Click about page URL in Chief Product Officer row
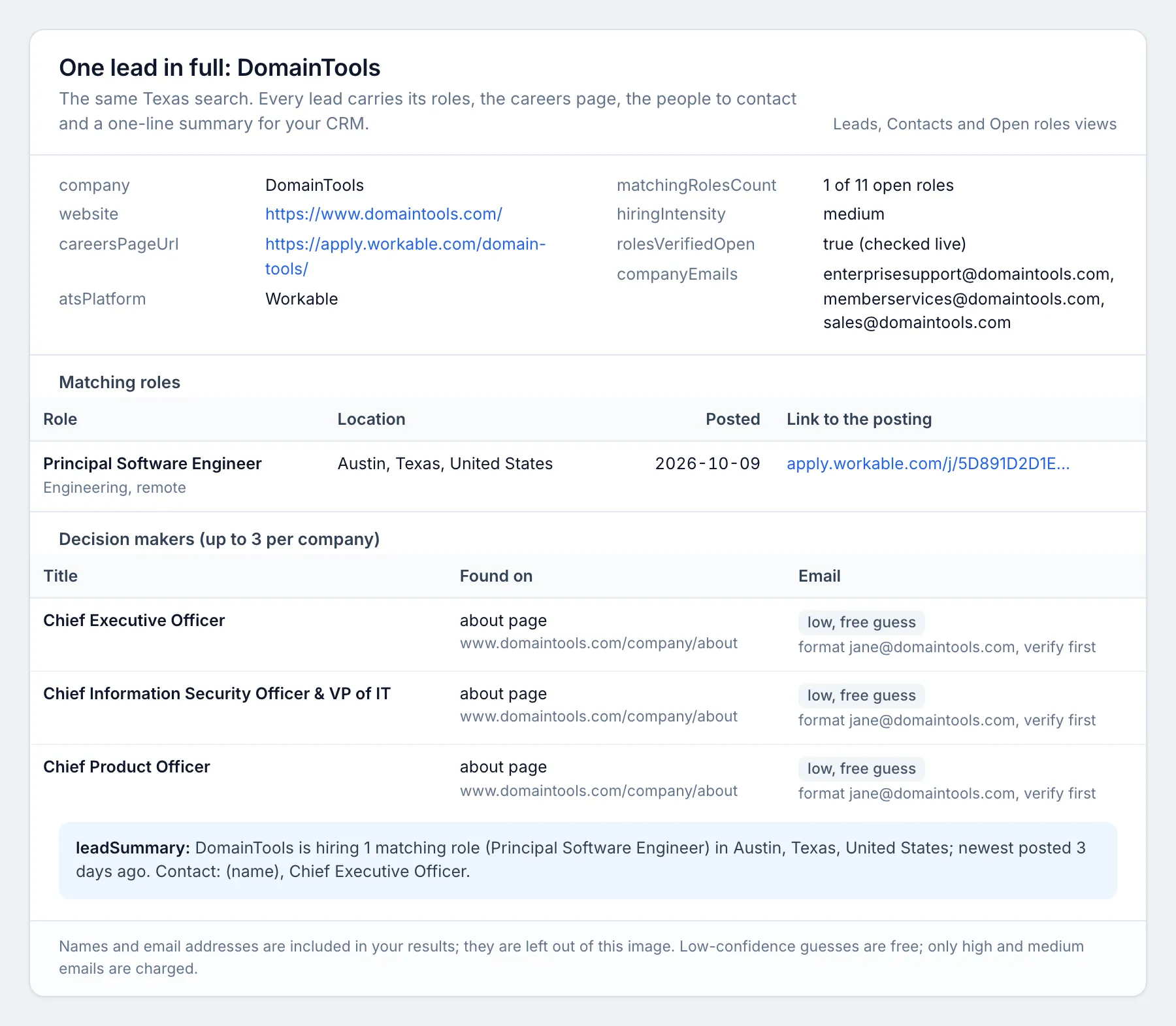The image size is (1176, 1026). point(598,791)
